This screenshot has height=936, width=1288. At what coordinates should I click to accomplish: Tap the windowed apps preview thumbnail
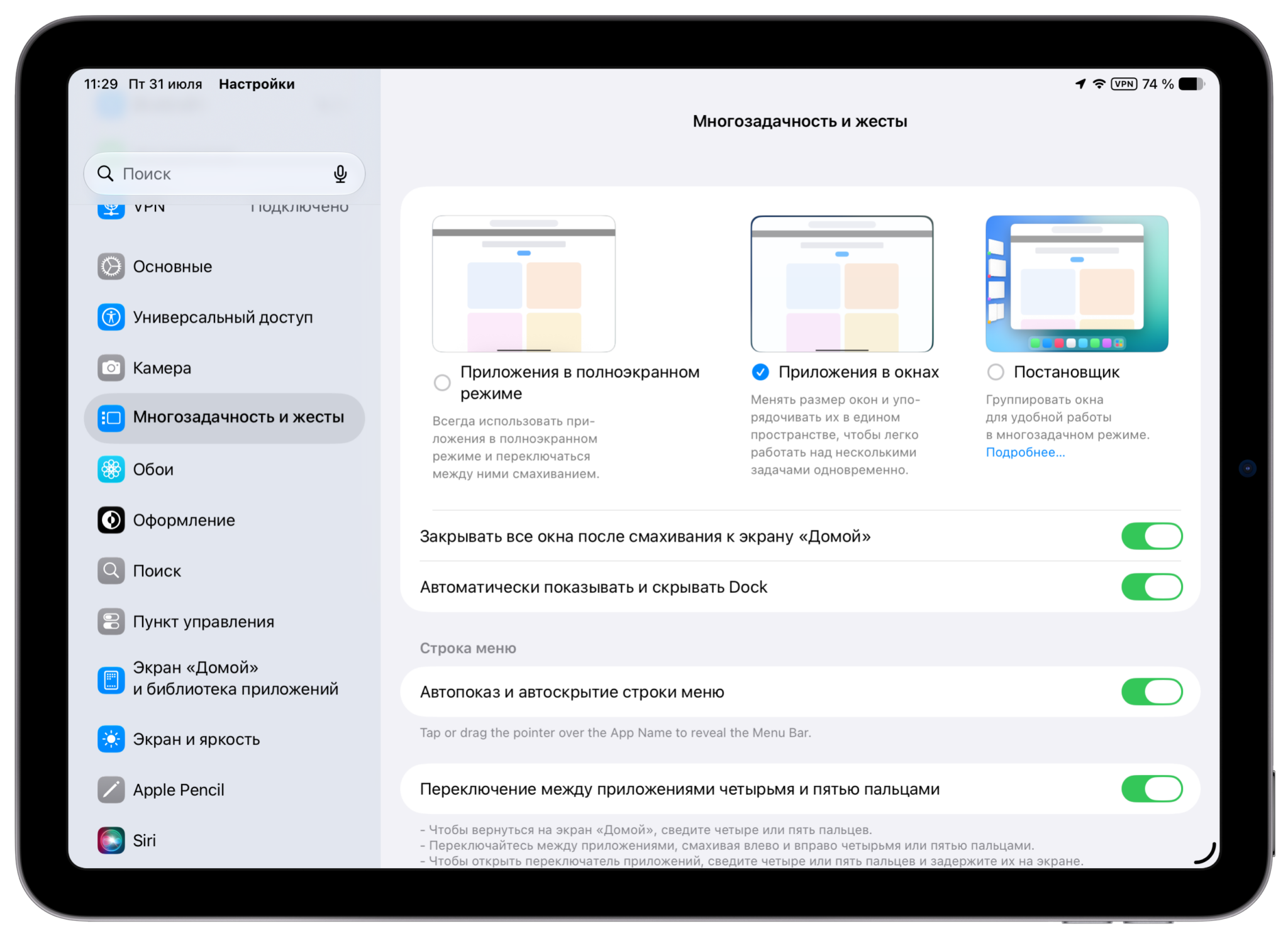(x=841, y=284)
